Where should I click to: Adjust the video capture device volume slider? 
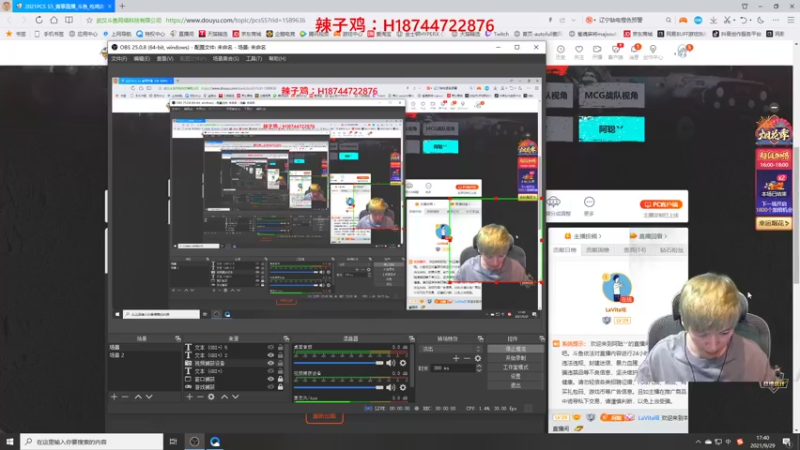(x=339, y=388)
